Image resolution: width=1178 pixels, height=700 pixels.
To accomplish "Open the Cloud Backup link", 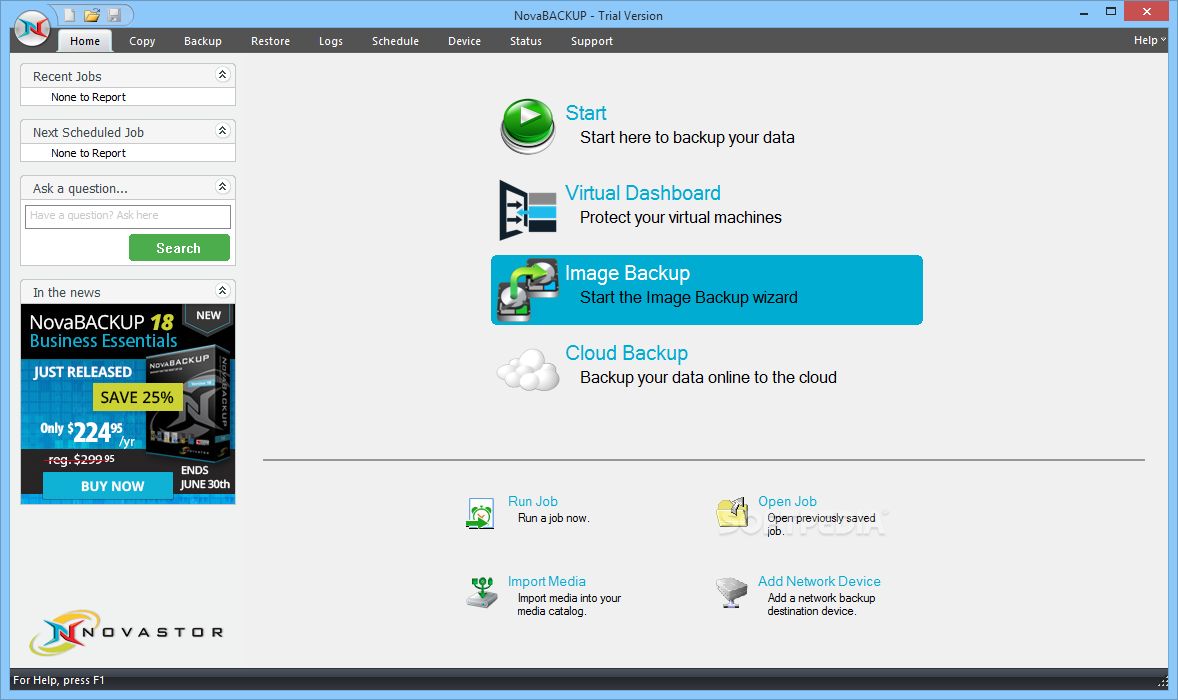I will pos(627,353).
